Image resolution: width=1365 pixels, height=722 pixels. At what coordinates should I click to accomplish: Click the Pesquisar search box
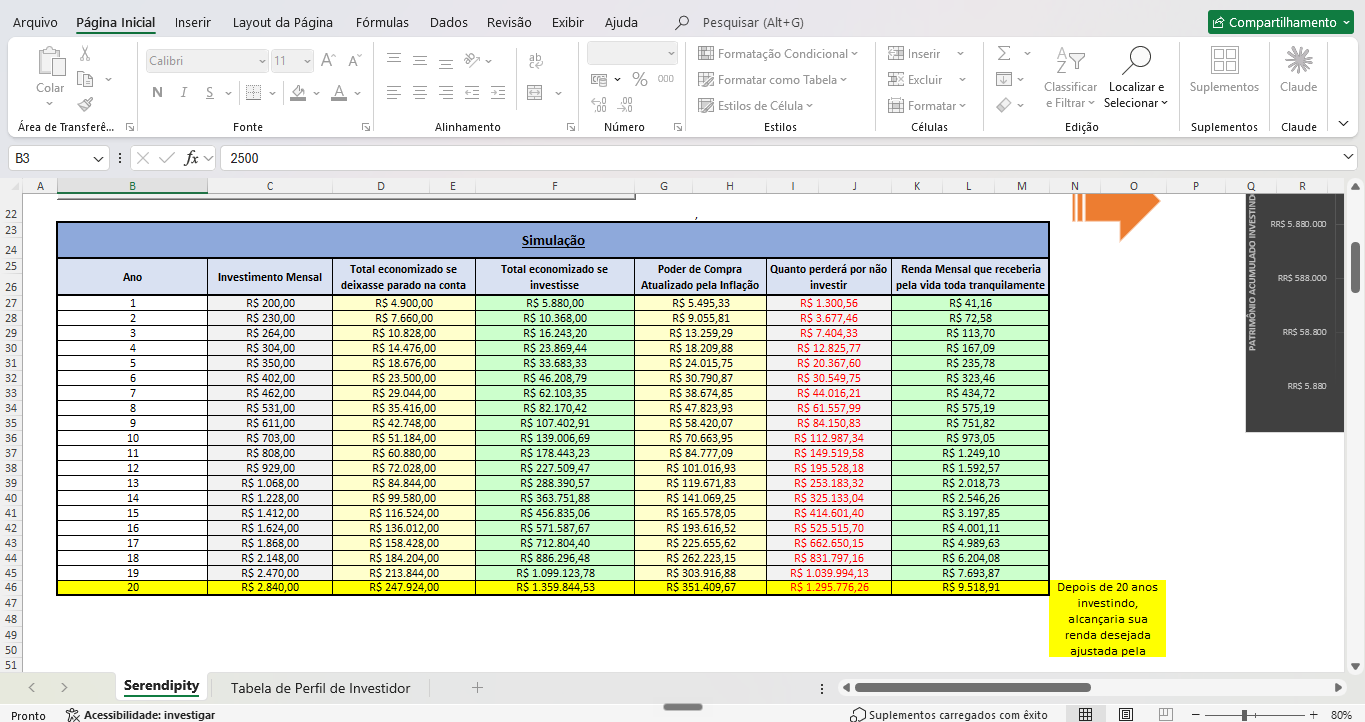coord(753,22)
